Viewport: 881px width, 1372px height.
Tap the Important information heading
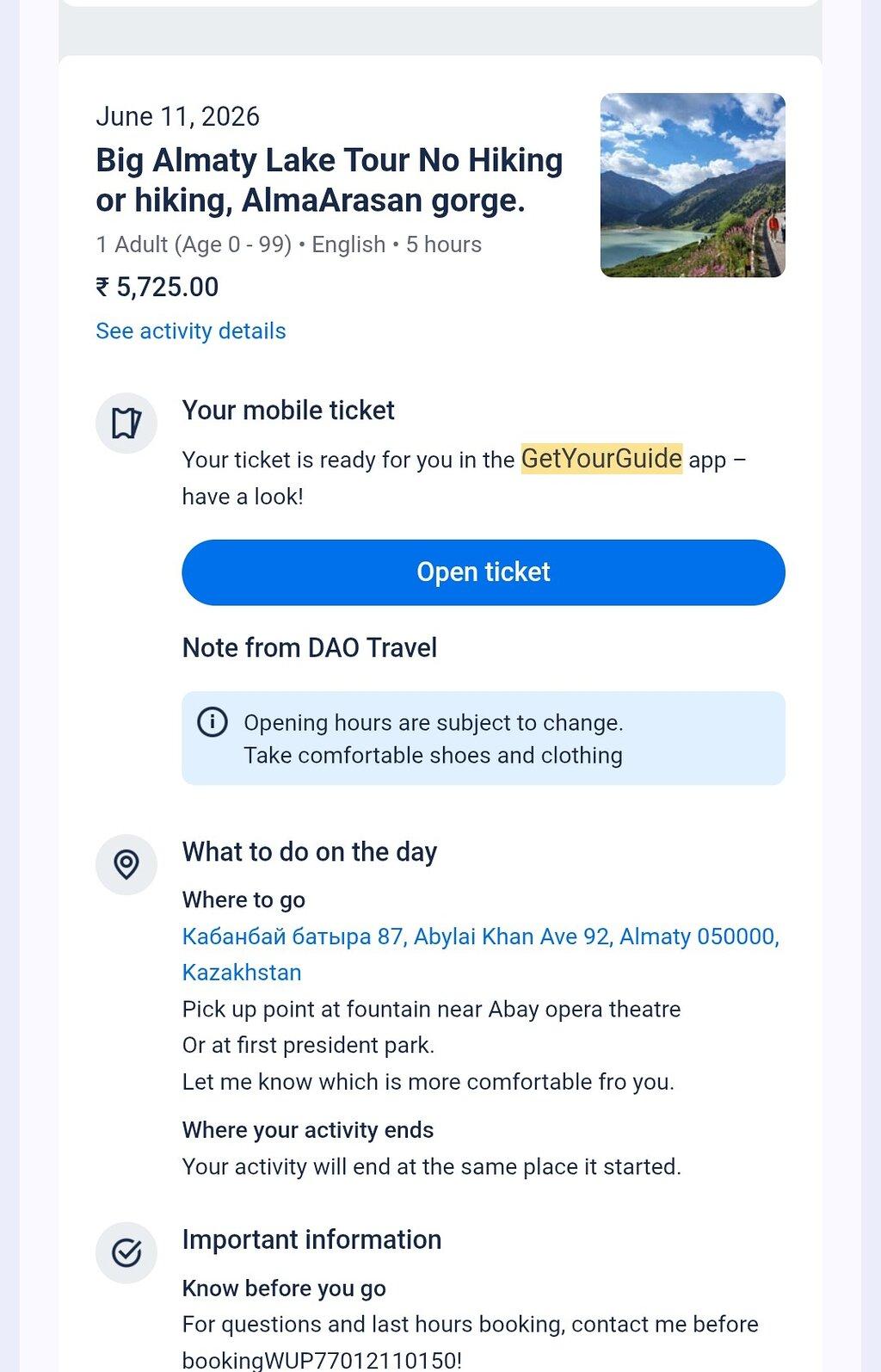tap(311, 1239)
